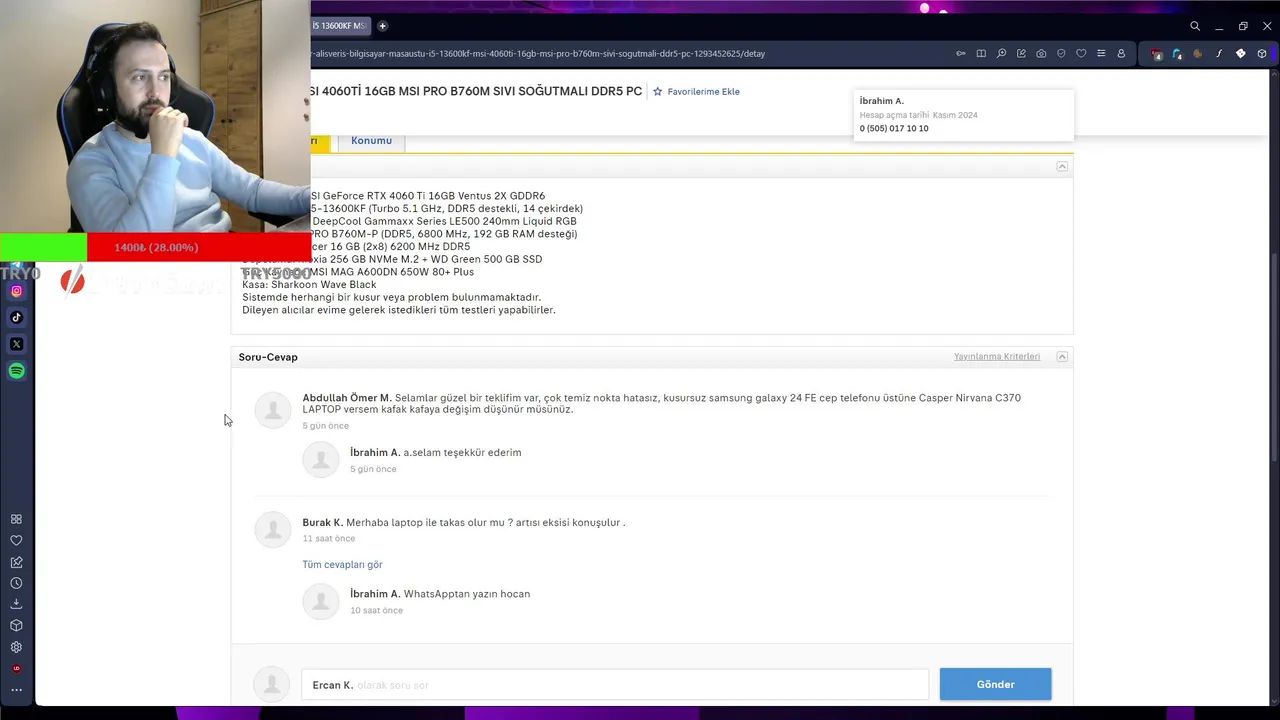Click the white tag extension icon

(1241, 54)
